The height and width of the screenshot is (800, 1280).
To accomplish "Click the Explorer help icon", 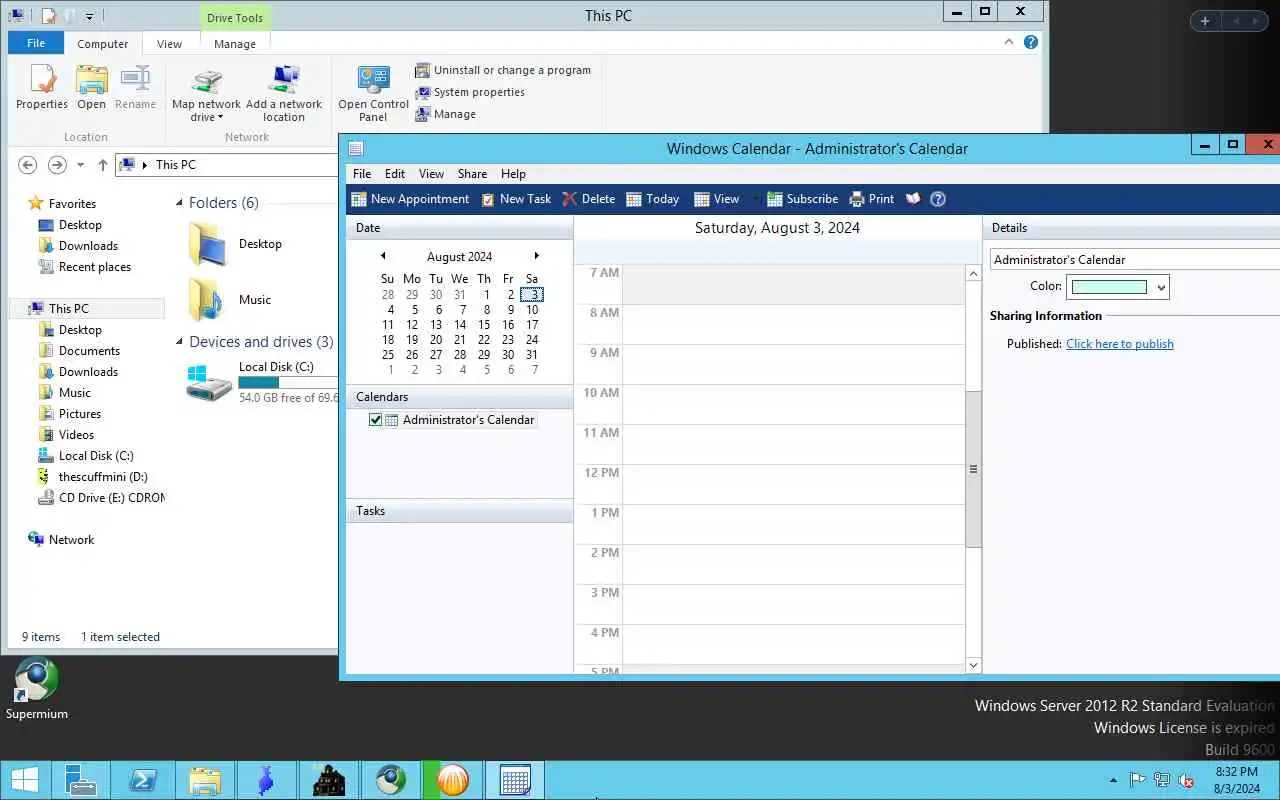I will point(1031,42).
